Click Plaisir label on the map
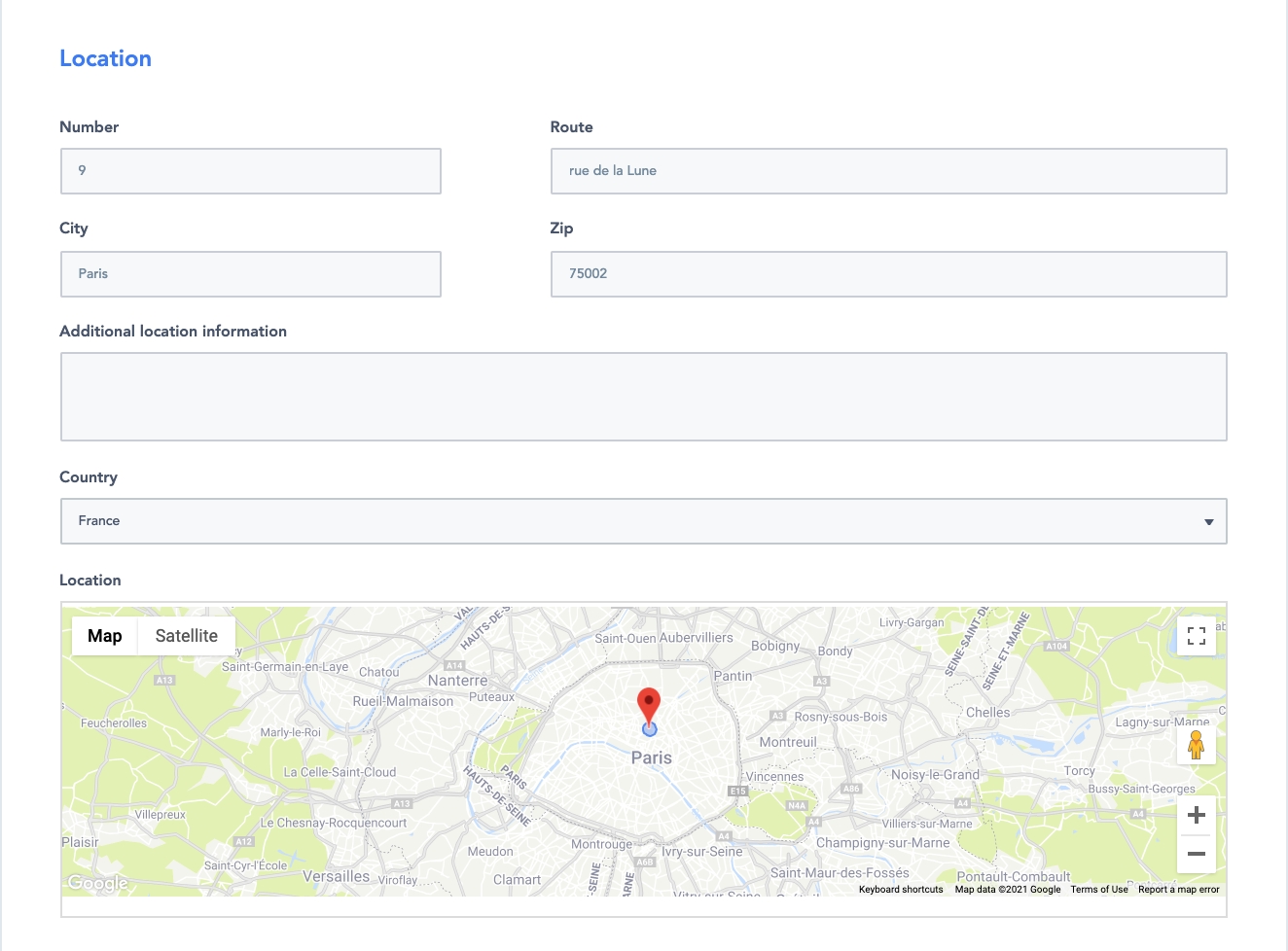Screen dimensions: 1288x951 (x=80, y=842)
